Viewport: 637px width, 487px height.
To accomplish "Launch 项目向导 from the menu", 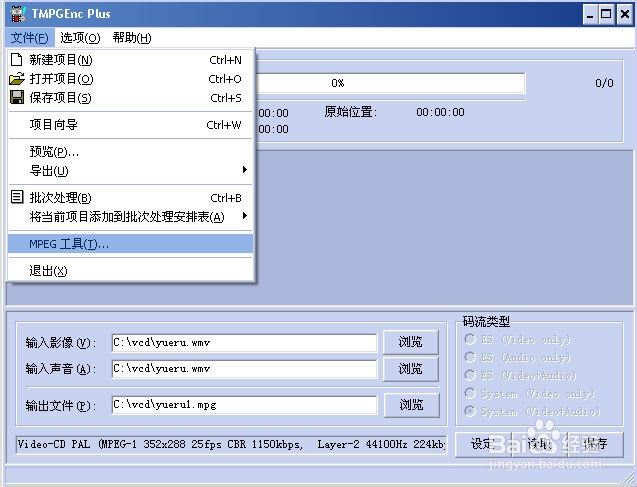I will [x=130, y=125].
